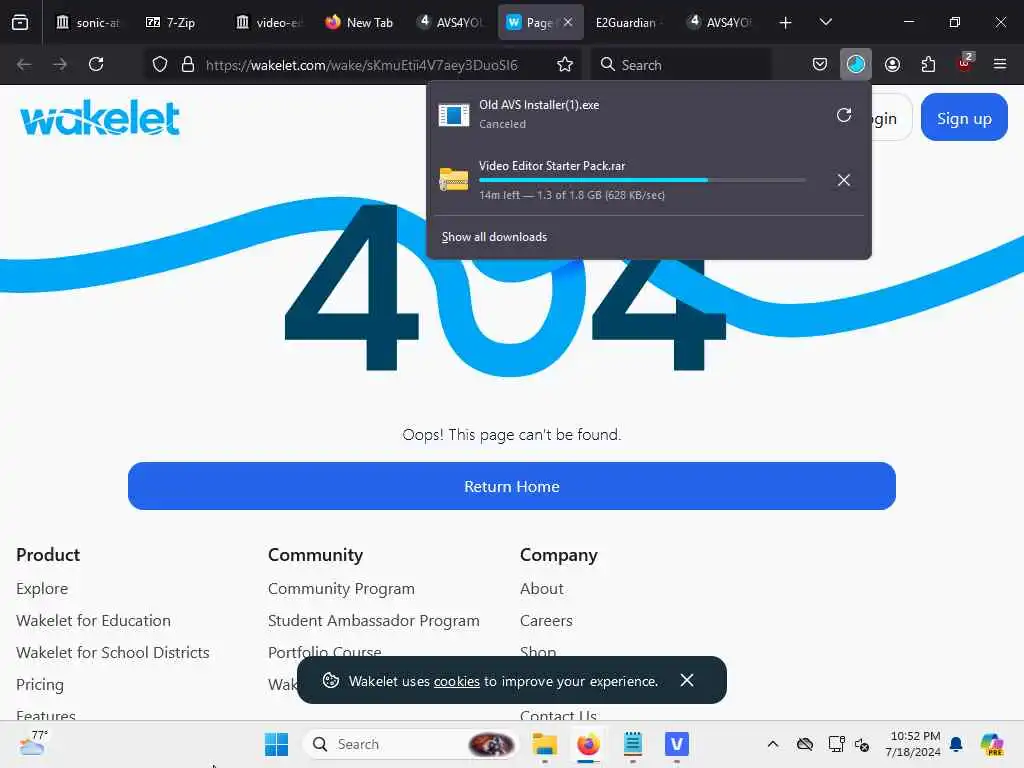This screenshot has width=1024, height=768.
Task: Open uBlock Origin extension icon
Action: pos(965,63)
